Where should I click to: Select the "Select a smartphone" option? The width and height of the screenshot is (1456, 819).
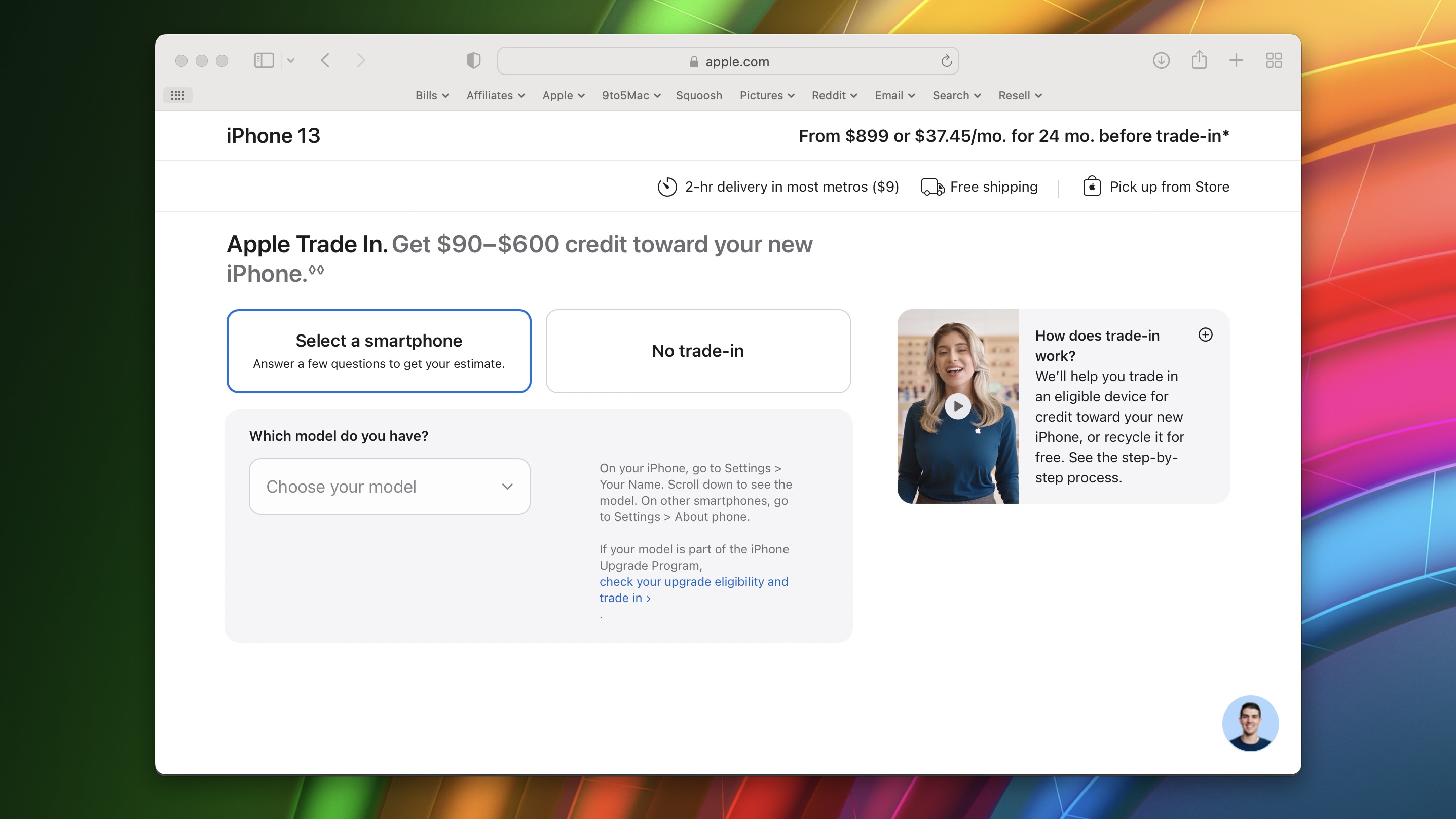[x=378, y=350]
